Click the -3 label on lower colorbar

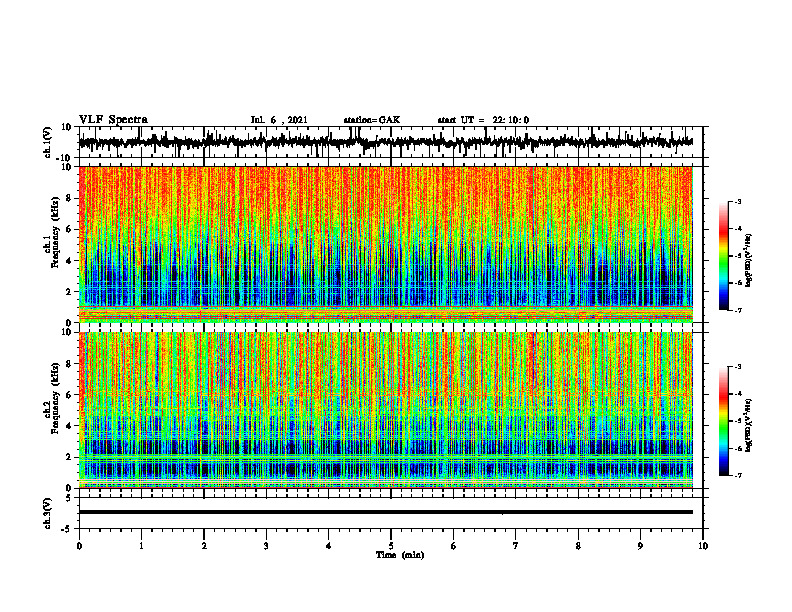pyautogui.click(x=737, y=367)
